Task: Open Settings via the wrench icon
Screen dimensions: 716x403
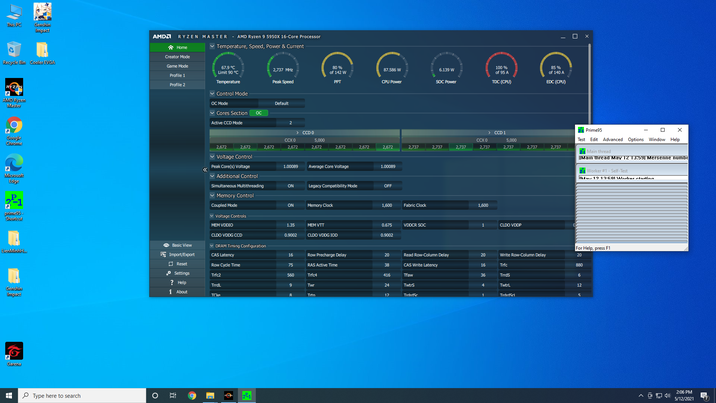Action: click(x=168, y=273)
